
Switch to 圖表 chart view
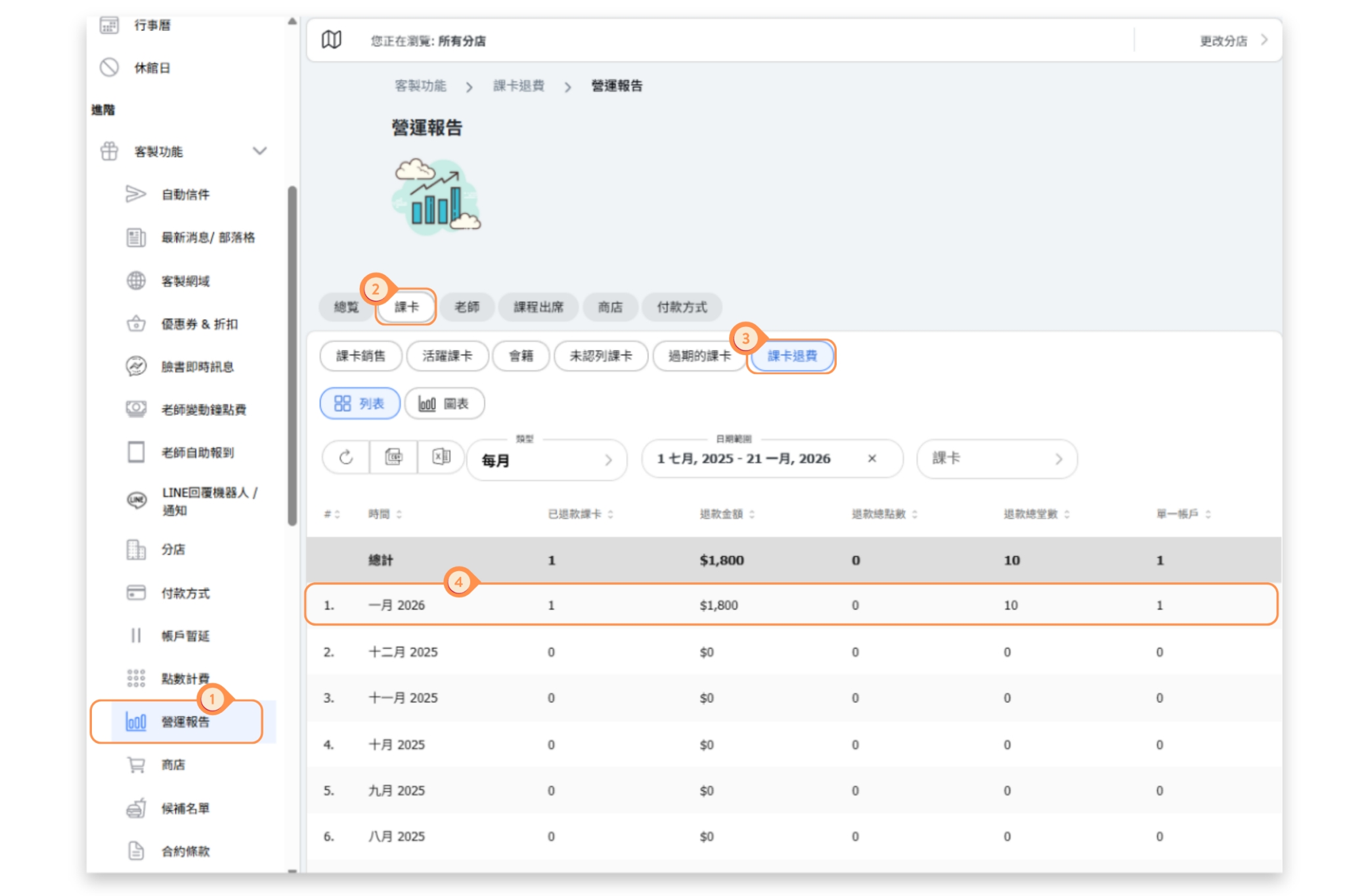click(445, 404)
